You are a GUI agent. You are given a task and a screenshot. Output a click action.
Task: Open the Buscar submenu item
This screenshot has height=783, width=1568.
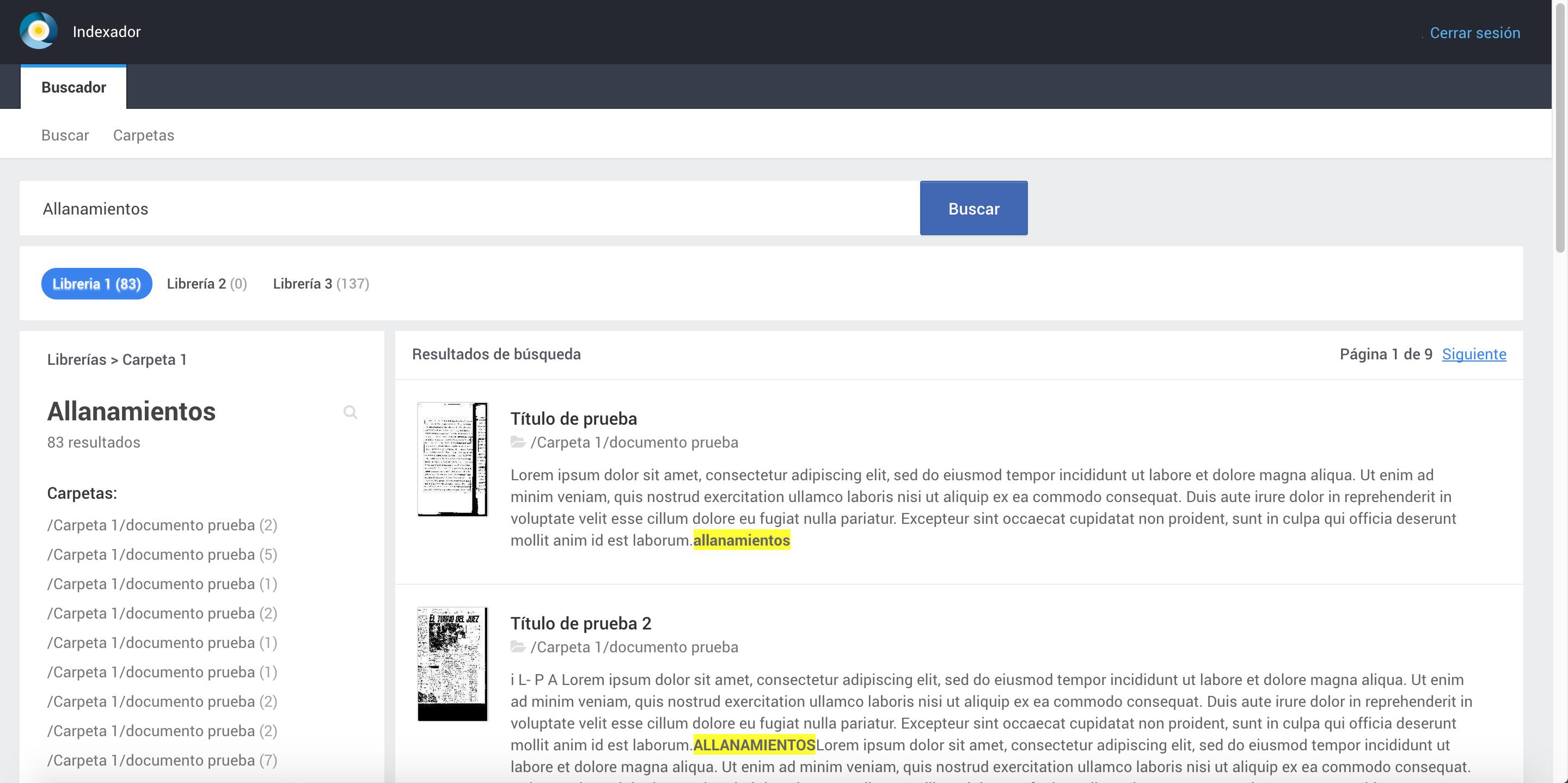click(x=65, y=135)
